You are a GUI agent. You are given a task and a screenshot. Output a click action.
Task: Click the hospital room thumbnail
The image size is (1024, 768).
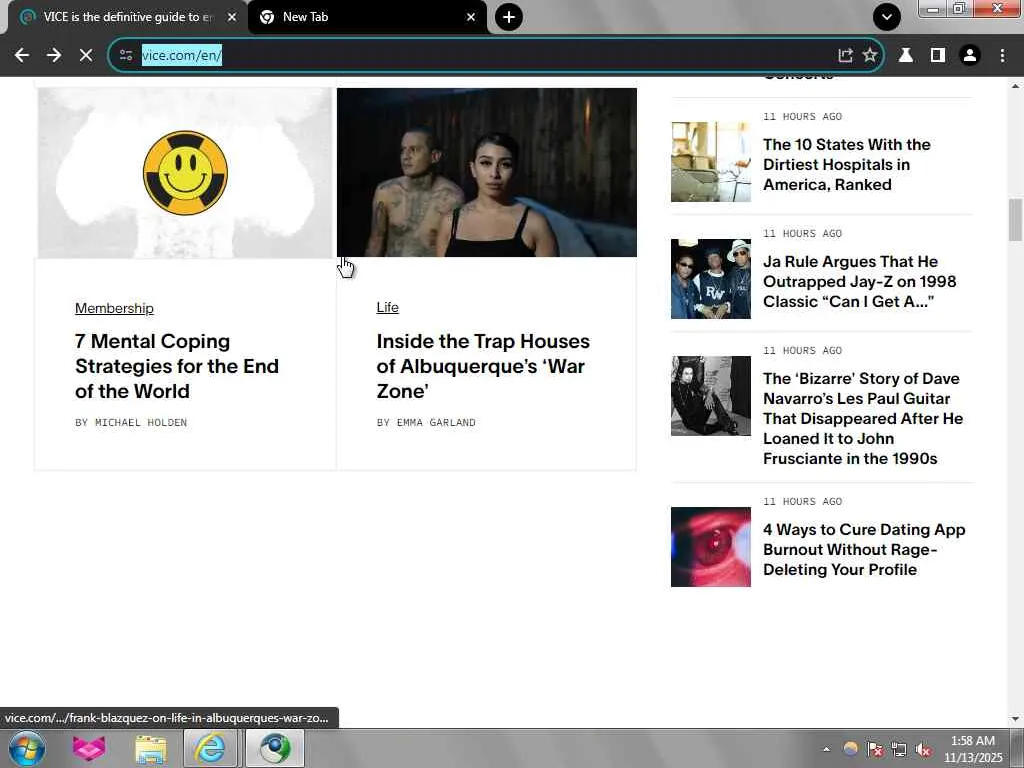[x=711, y=161]
